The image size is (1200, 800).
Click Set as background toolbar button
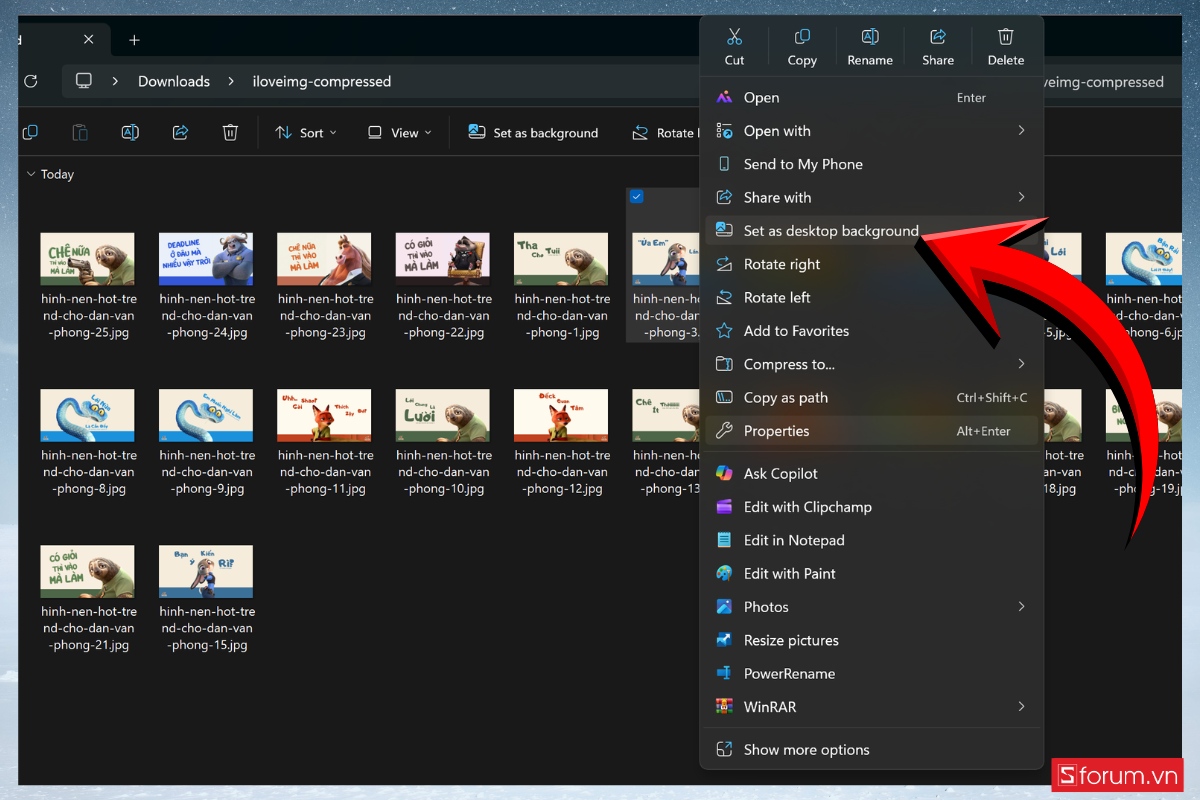coord(533,133)
